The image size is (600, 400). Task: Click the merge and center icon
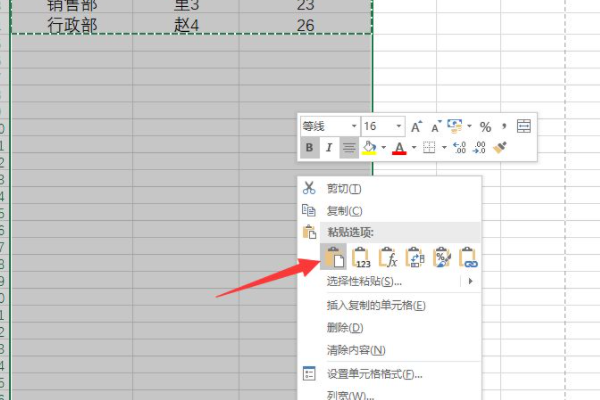pyautogui.click(x=523, y=126)
